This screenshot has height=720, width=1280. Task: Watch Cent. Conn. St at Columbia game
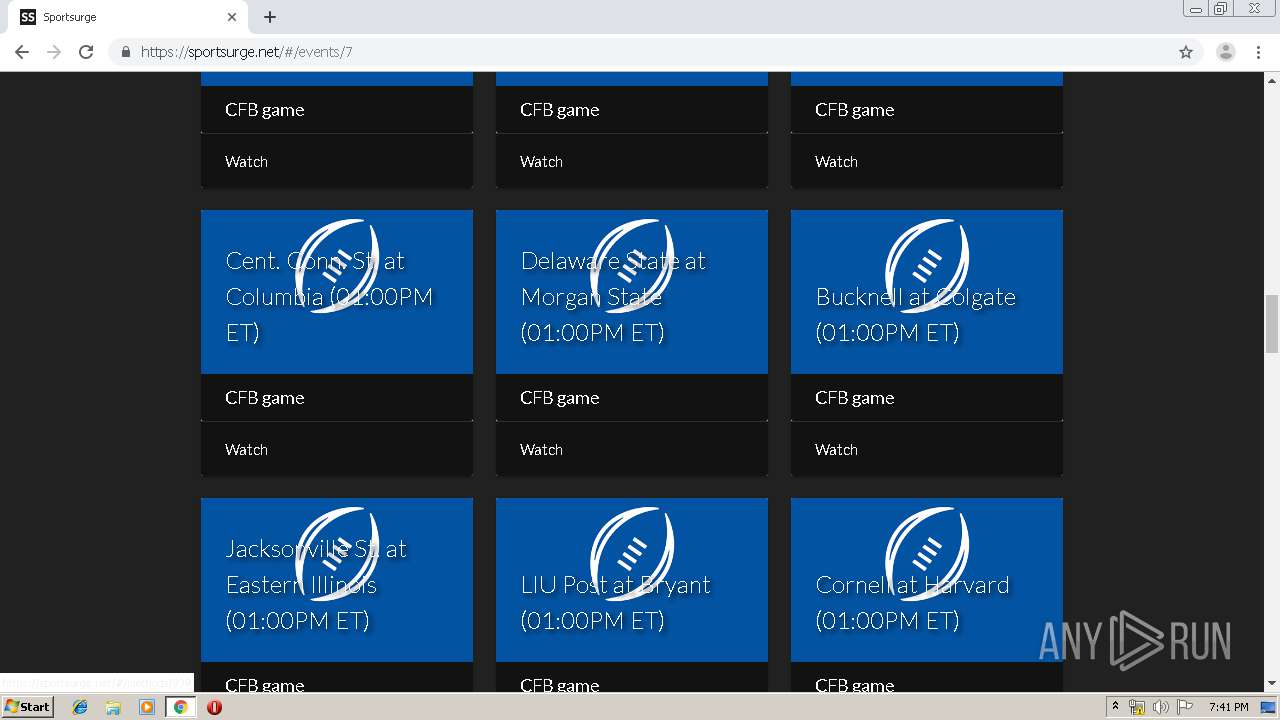pos(246,450)
